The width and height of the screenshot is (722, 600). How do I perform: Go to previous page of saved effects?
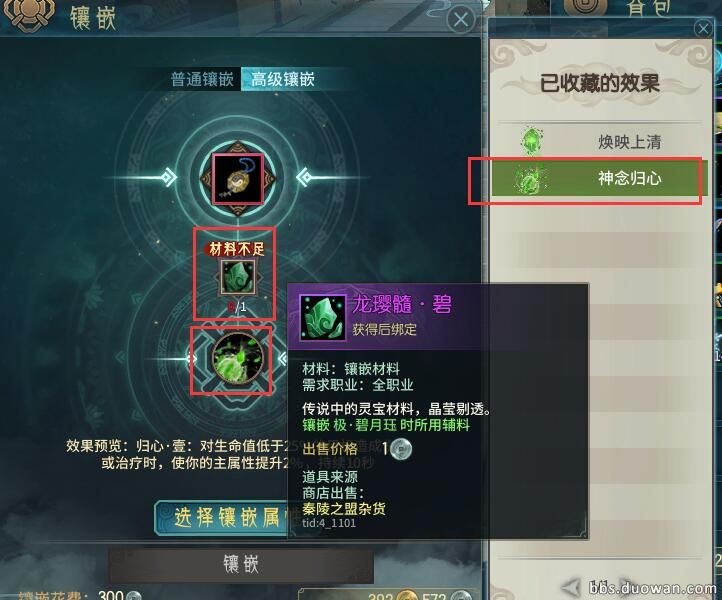[x=571, y=587]
